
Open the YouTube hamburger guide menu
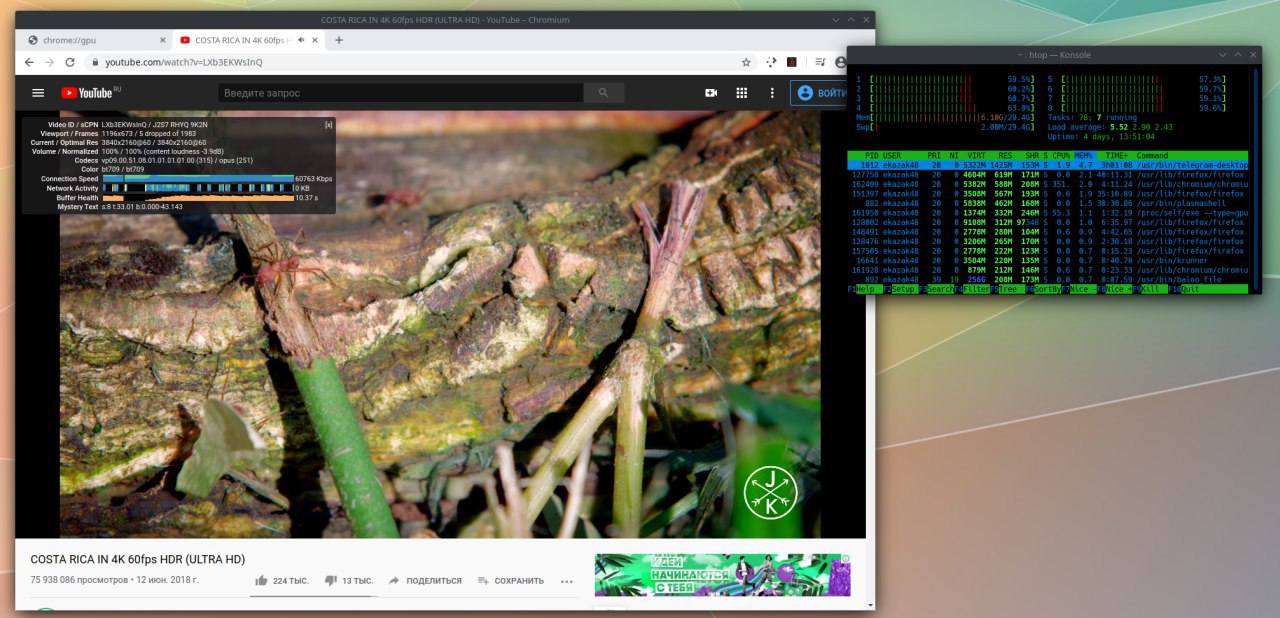[x=38, y=92]
